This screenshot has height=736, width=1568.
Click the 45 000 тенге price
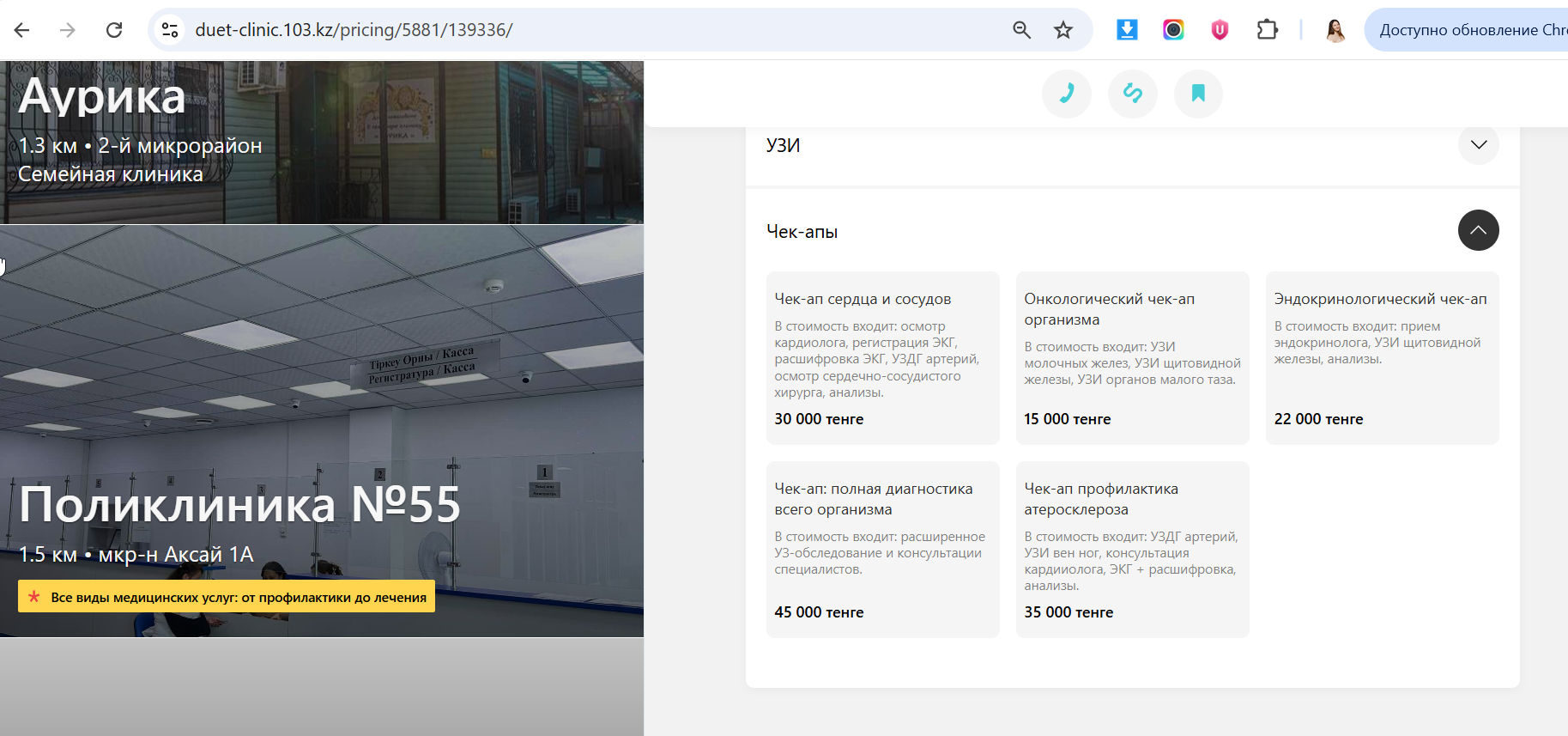[x=819, y=612]
